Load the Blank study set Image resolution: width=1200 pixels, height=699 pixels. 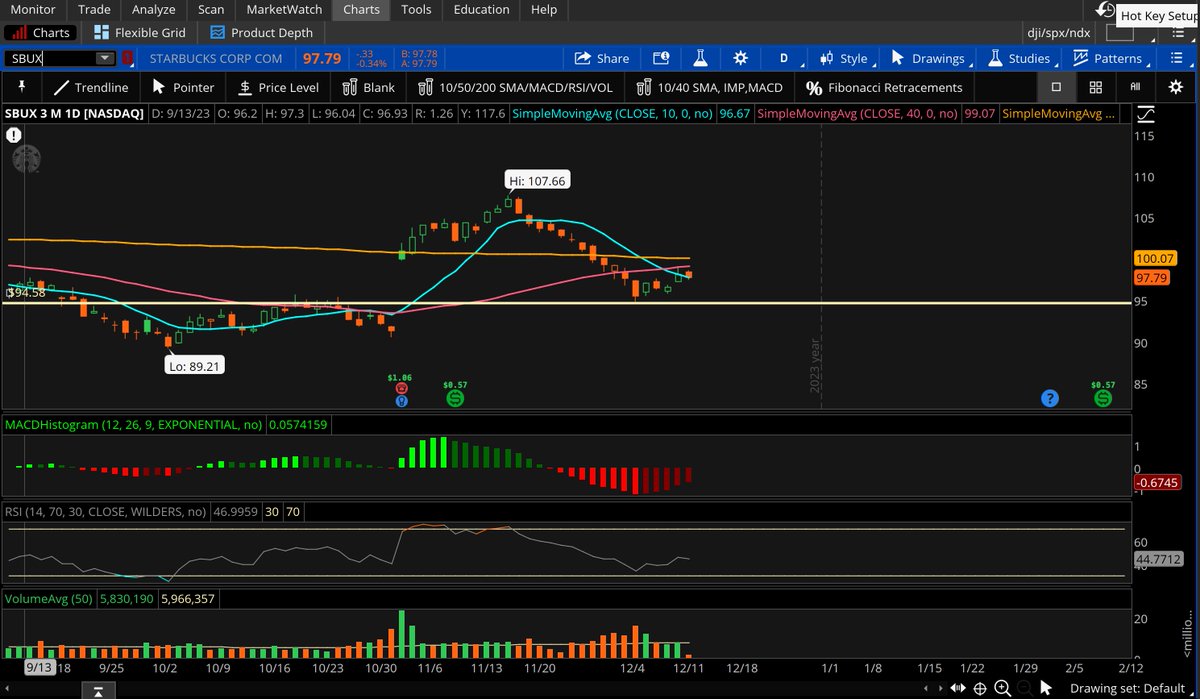click(x=369, y=87)
